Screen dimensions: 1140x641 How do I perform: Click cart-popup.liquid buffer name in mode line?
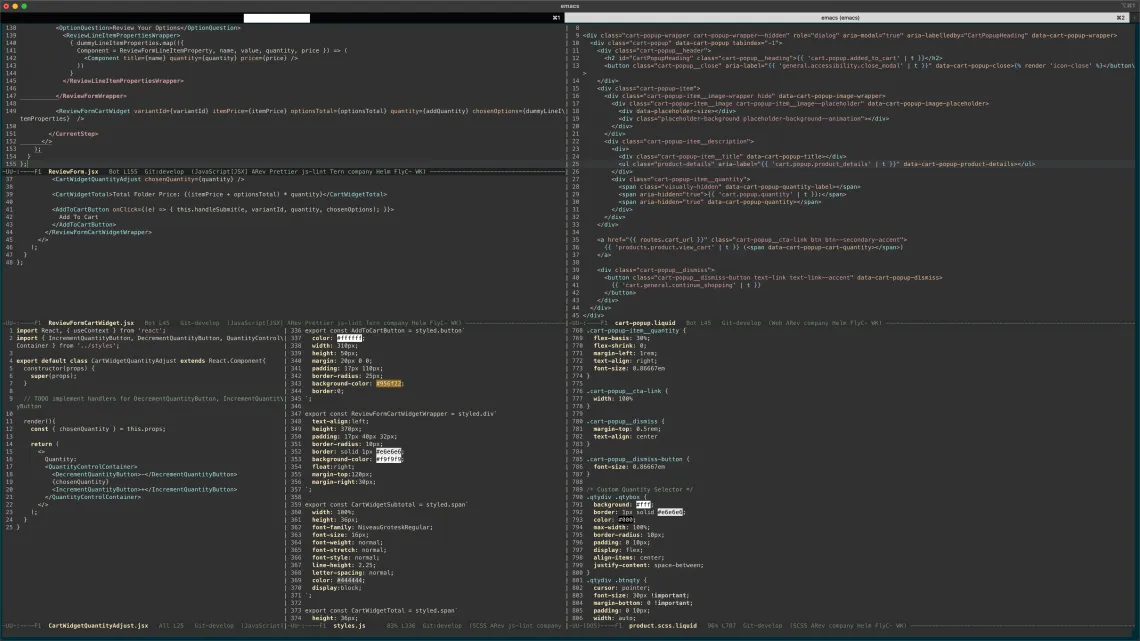(645, 323)
